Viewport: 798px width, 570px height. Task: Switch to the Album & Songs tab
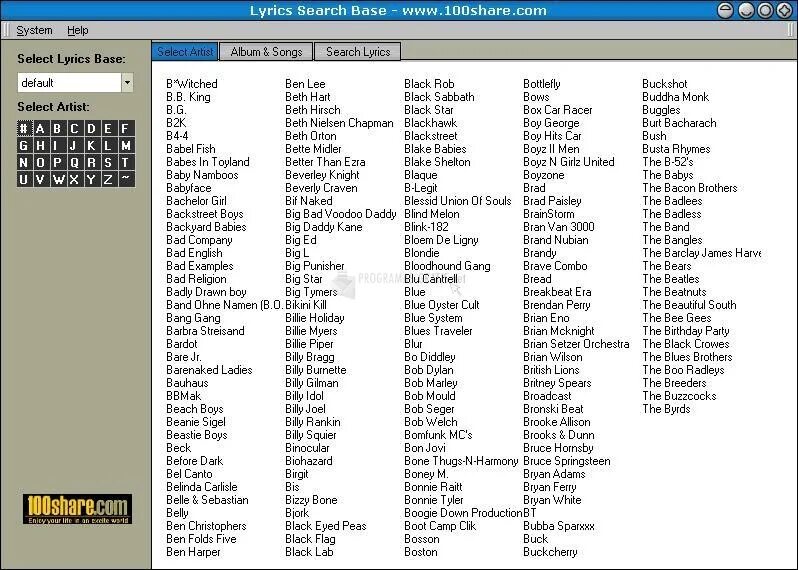(x=266, y=52)
